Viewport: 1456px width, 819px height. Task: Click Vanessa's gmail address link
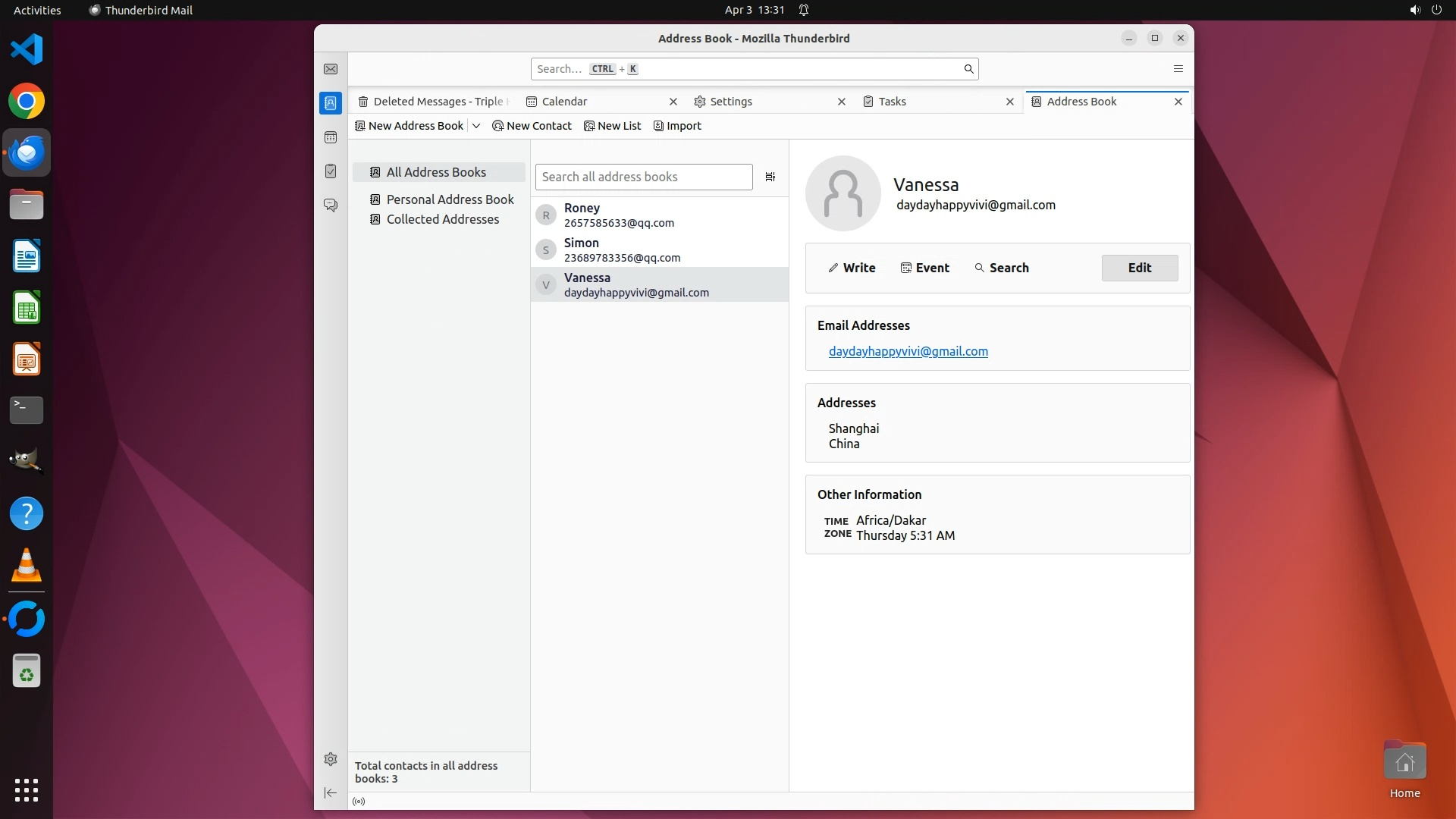(908, 351)
